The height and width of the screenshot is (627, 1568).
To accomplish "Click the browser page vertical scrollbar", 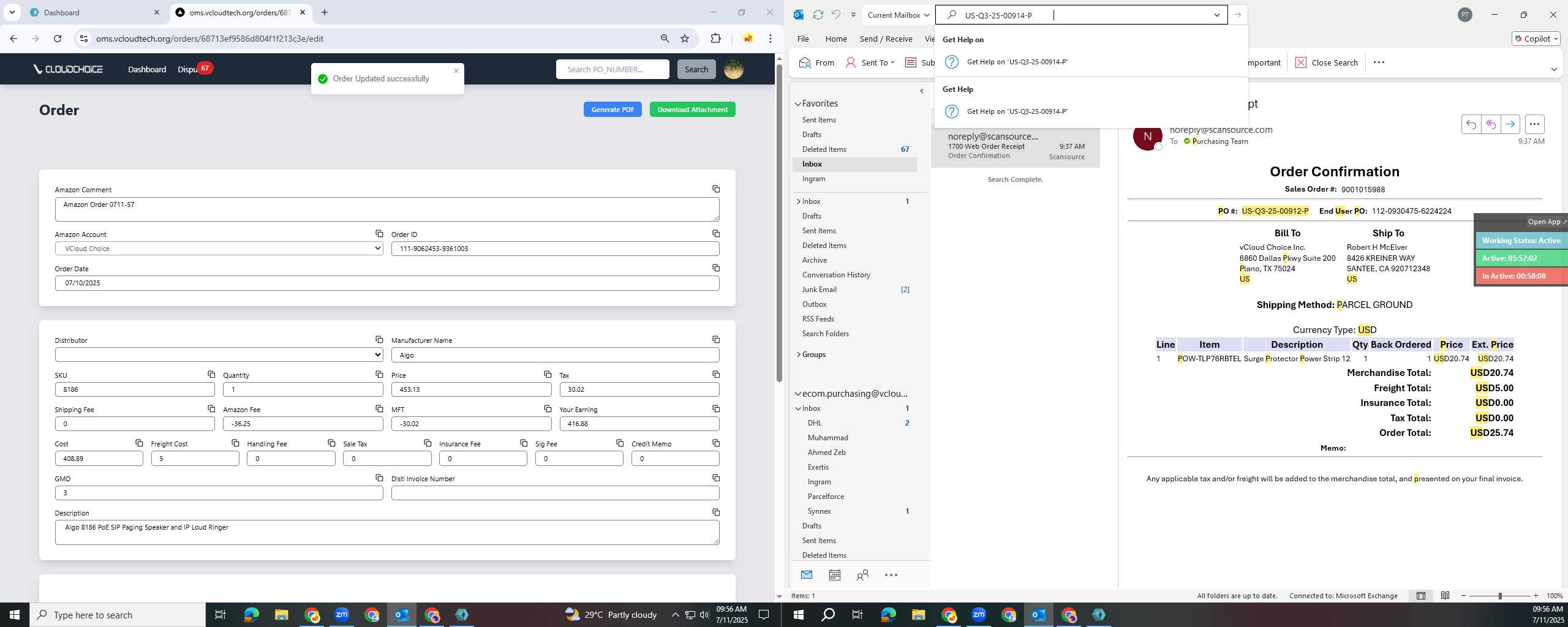I will [779, 222].
